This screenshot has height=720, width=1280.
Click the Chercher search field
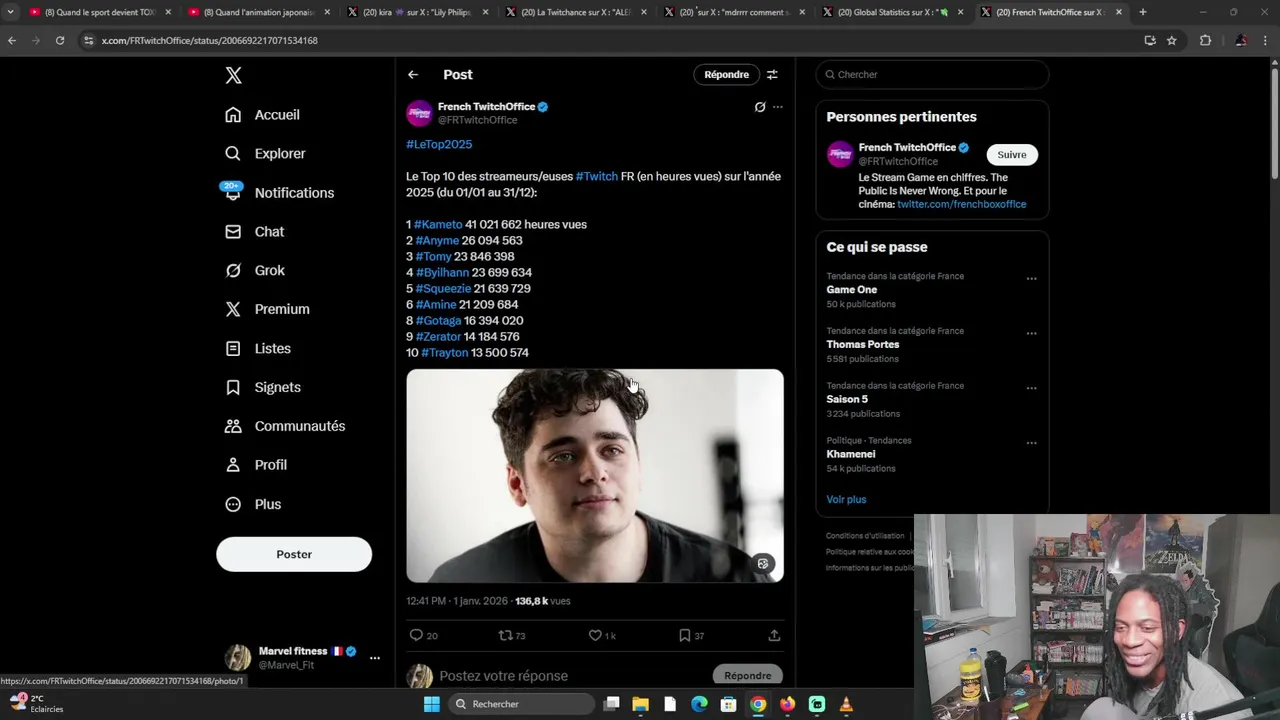[x=932, y=75]
